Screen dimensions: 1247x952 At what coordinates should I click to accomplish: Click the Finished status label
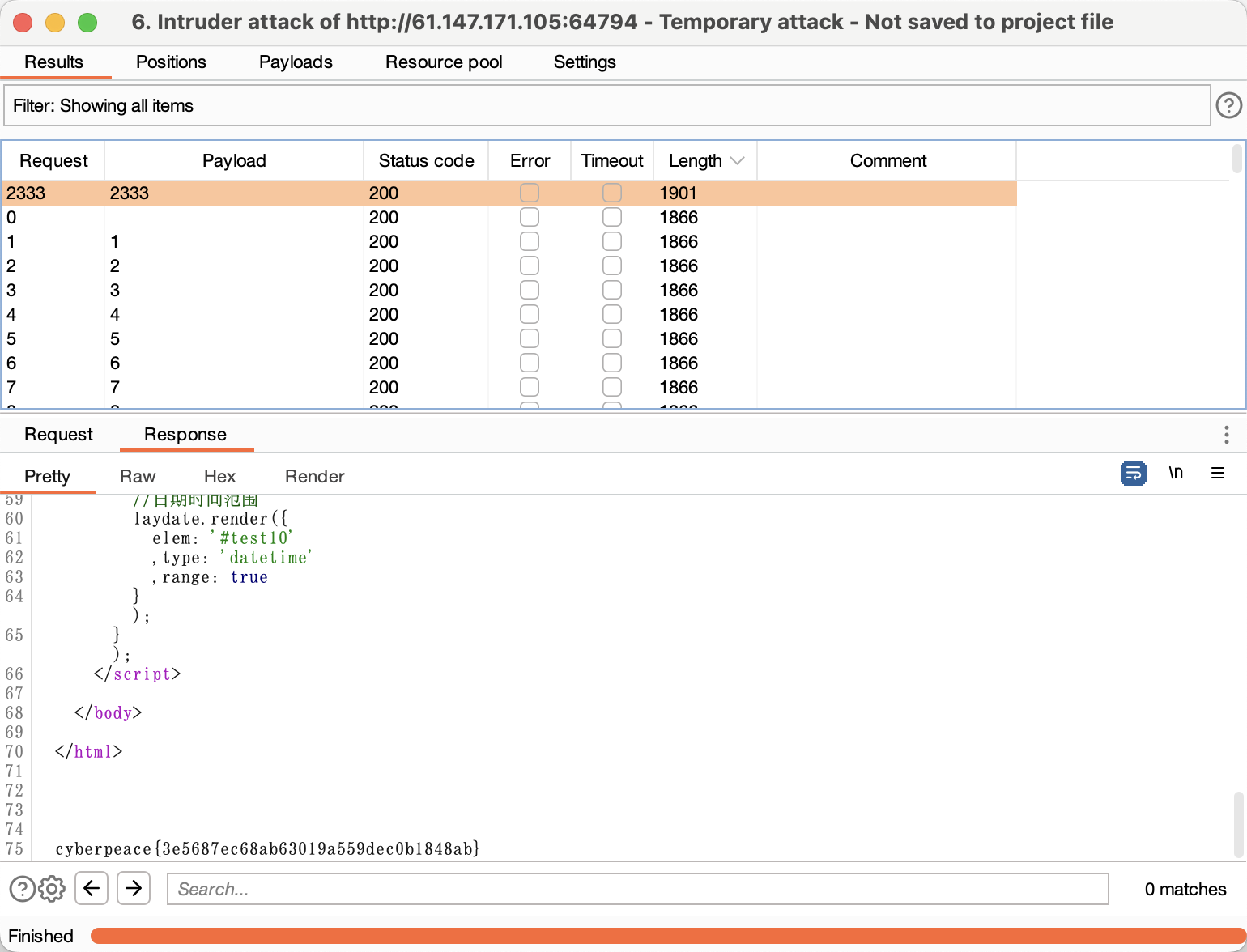pyautogui.click(x=40, y=936)
